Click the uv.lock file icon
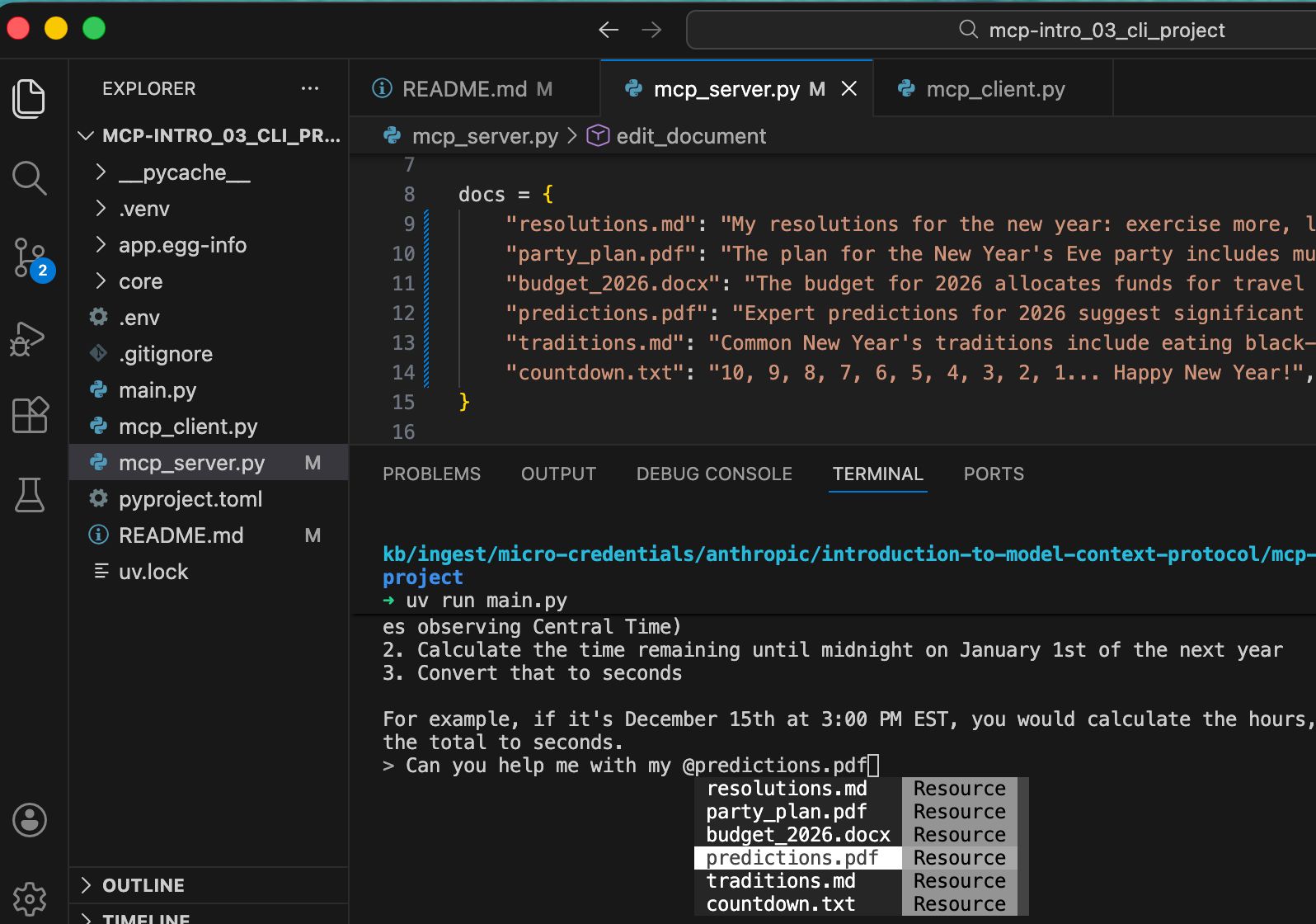1316x924 pixels. point(101,571)
